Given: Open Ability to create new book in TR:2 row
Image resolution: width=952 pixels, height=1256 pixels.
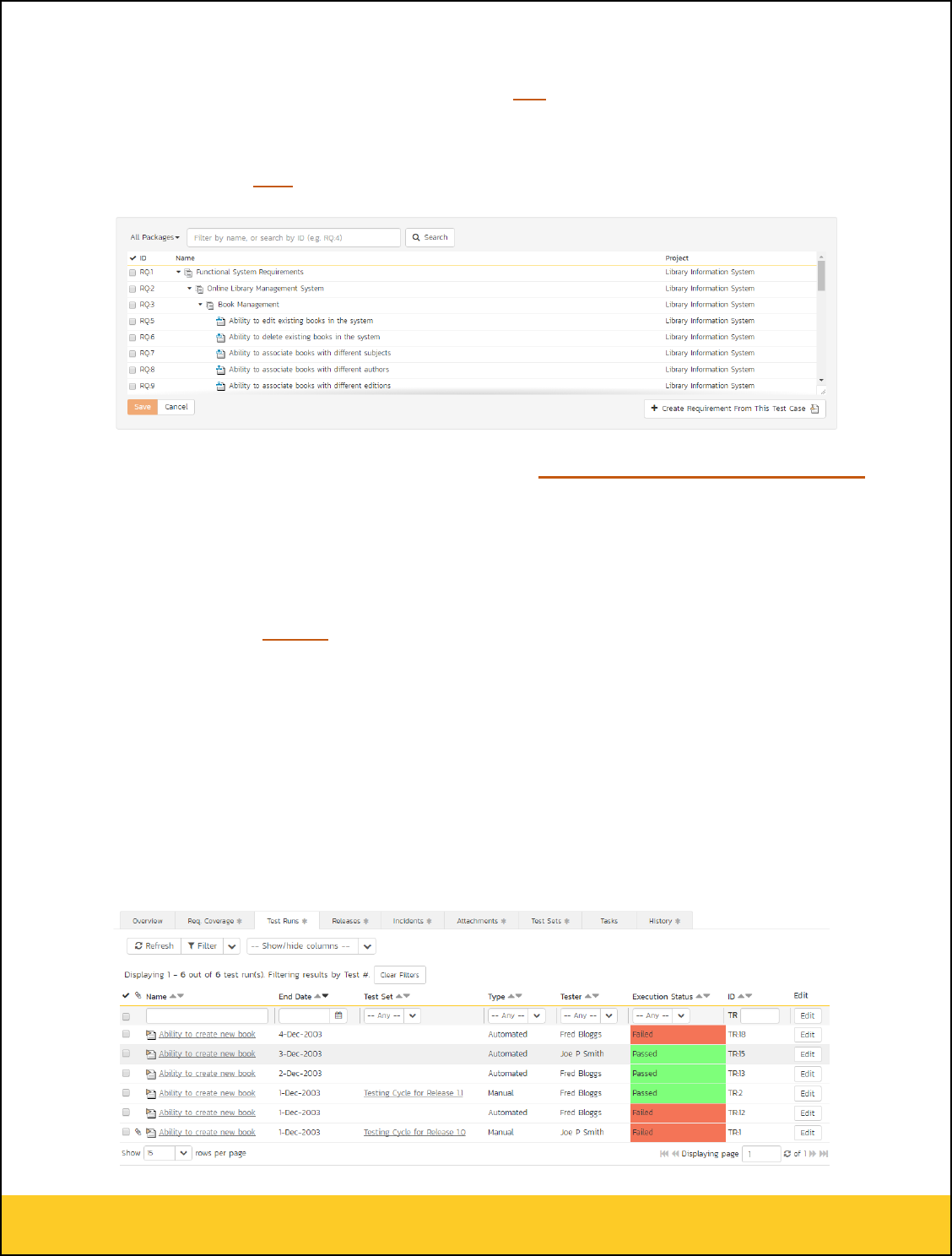Looking at the screenshot, I should (207, 1093).
